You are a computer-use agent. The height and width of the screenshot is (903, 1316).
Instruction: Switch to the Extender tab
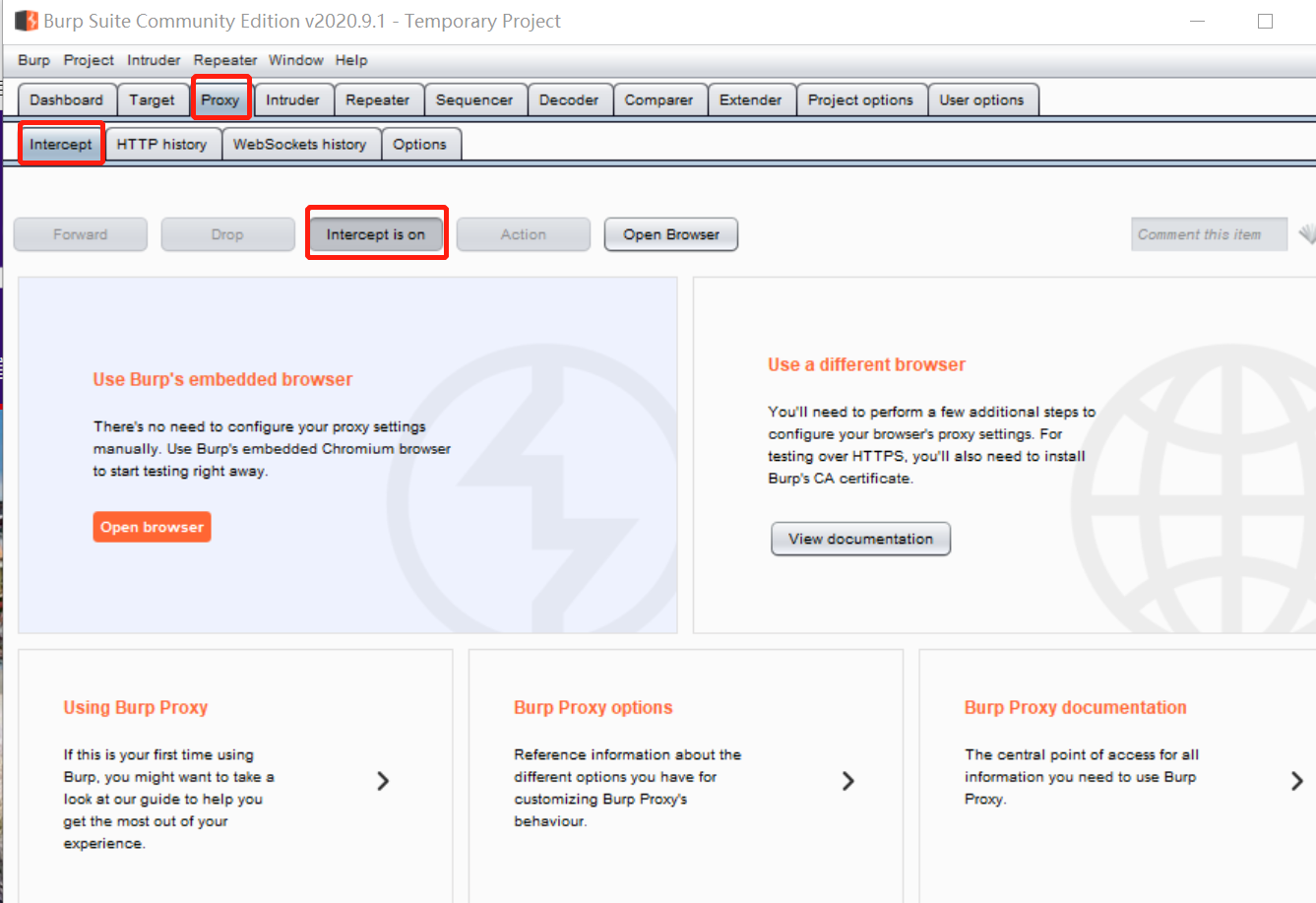pyautogui.click(x=751, y=99)
